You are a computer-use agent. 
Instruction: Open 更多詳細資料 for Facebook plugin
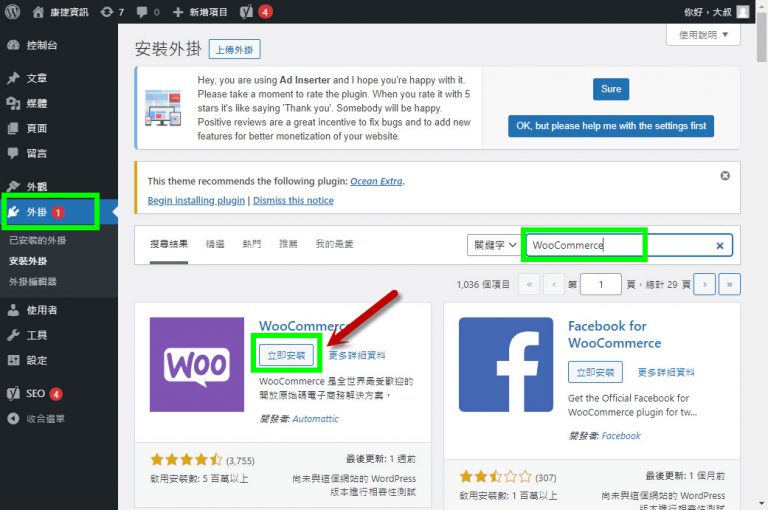pos(666,372)
